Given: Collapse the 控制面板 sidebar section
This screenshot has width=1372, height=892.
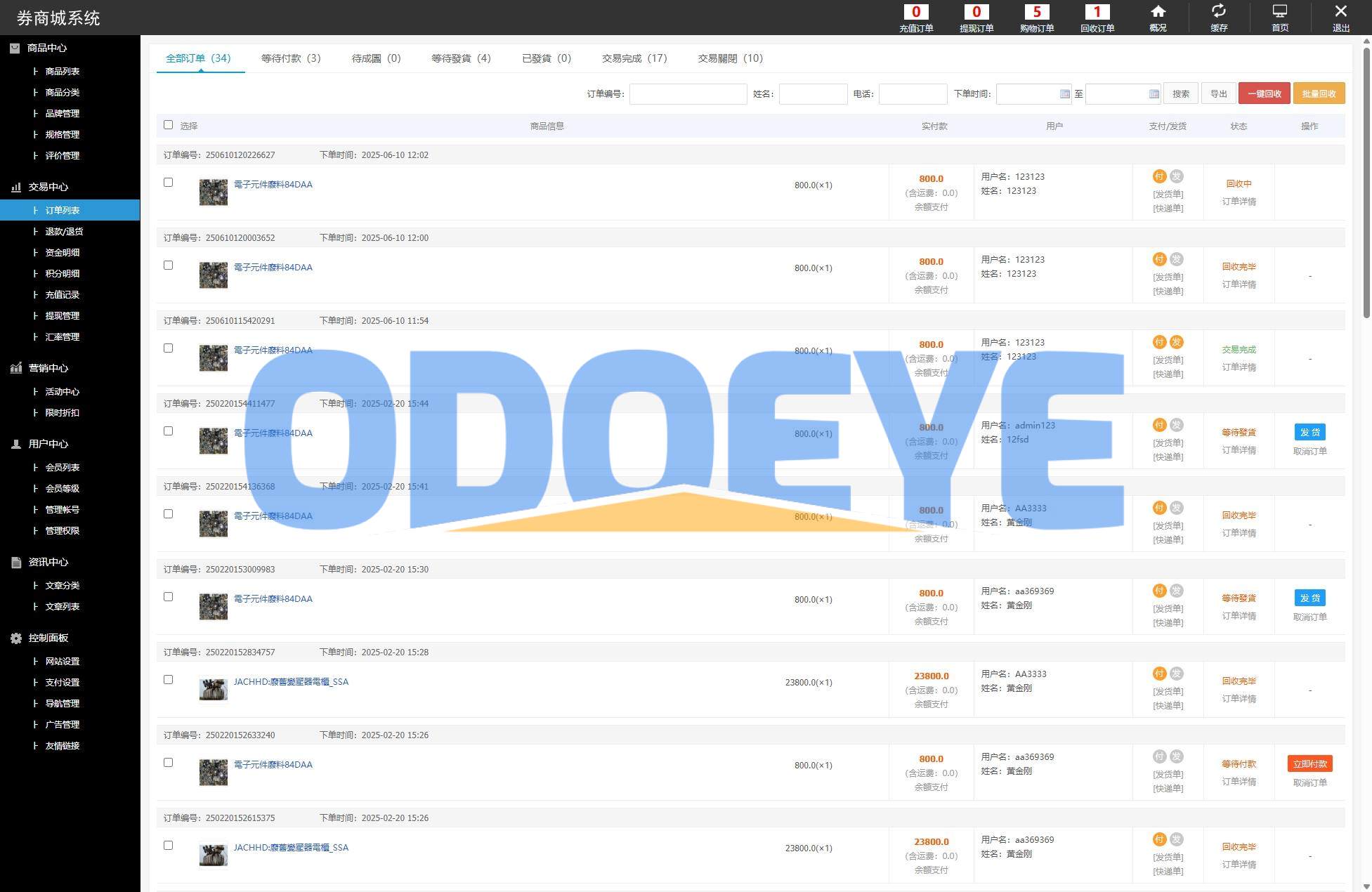Looking at the screenshot, I should point(48,638).
